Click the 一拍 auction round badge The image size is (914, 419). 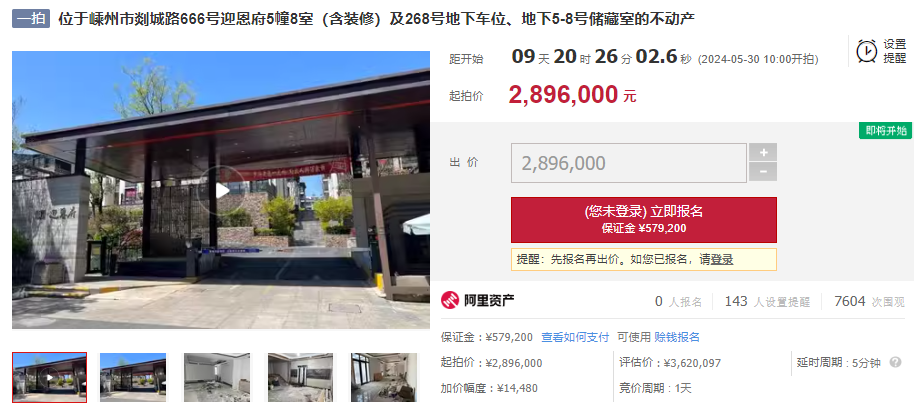31,19
